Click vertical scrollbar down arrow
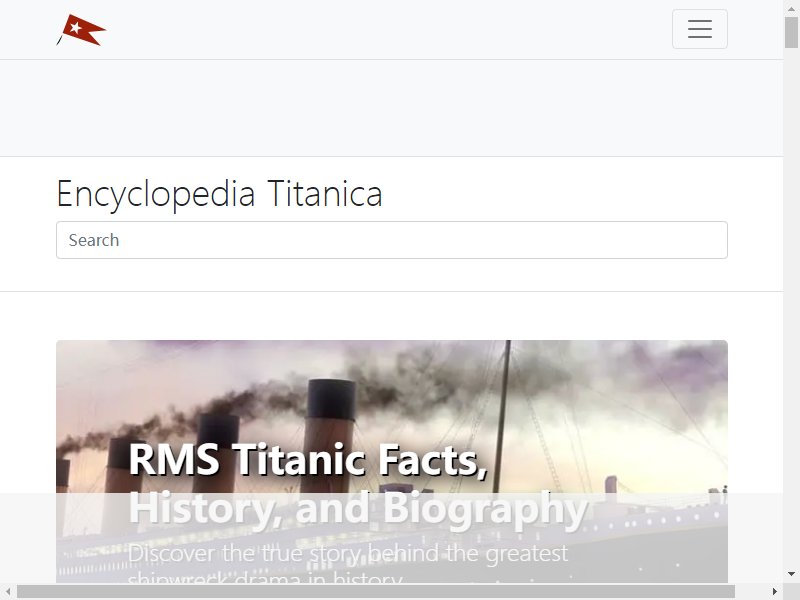The height and width of the screenshot is (600, 800). pyautogui.click(x=791, y=574)
